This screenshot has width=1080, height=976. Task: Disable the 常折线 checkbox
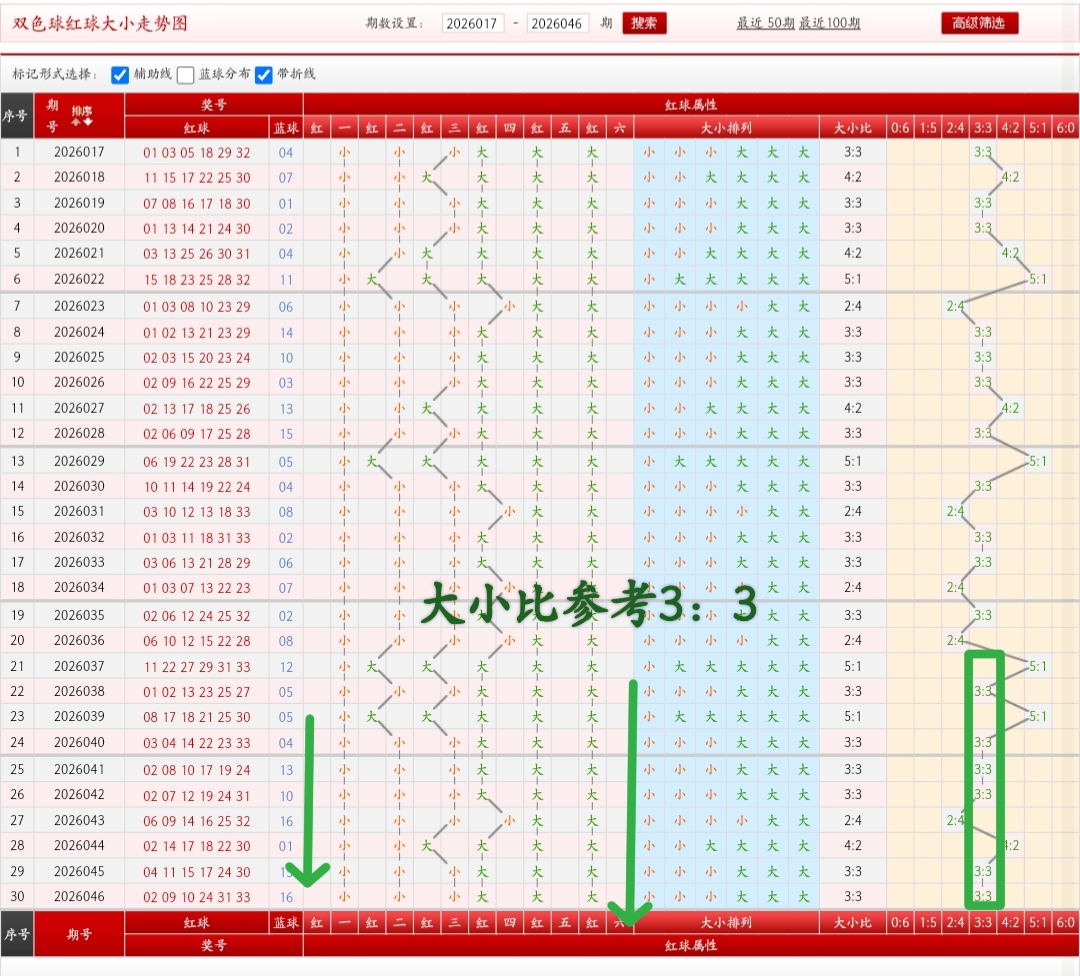(262, 74)
